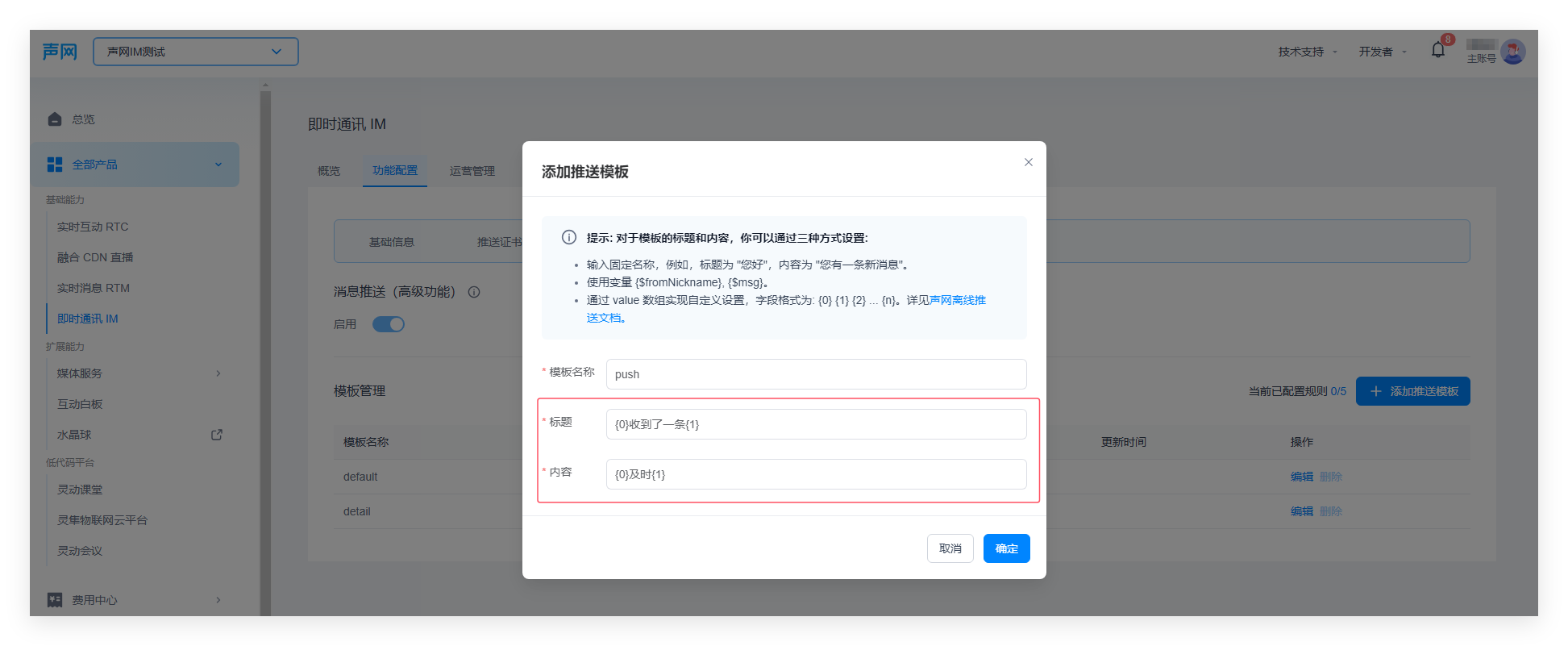Open the 开发者 dropdown

coord(1383,52)
